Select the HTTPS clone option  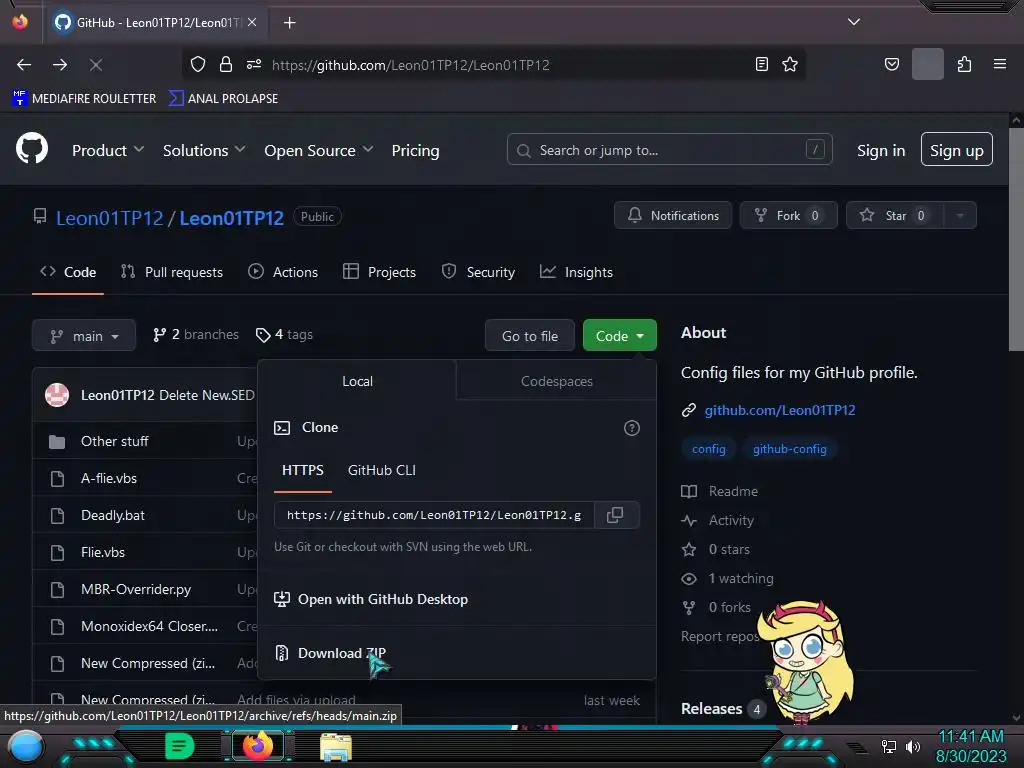point(302,470)
